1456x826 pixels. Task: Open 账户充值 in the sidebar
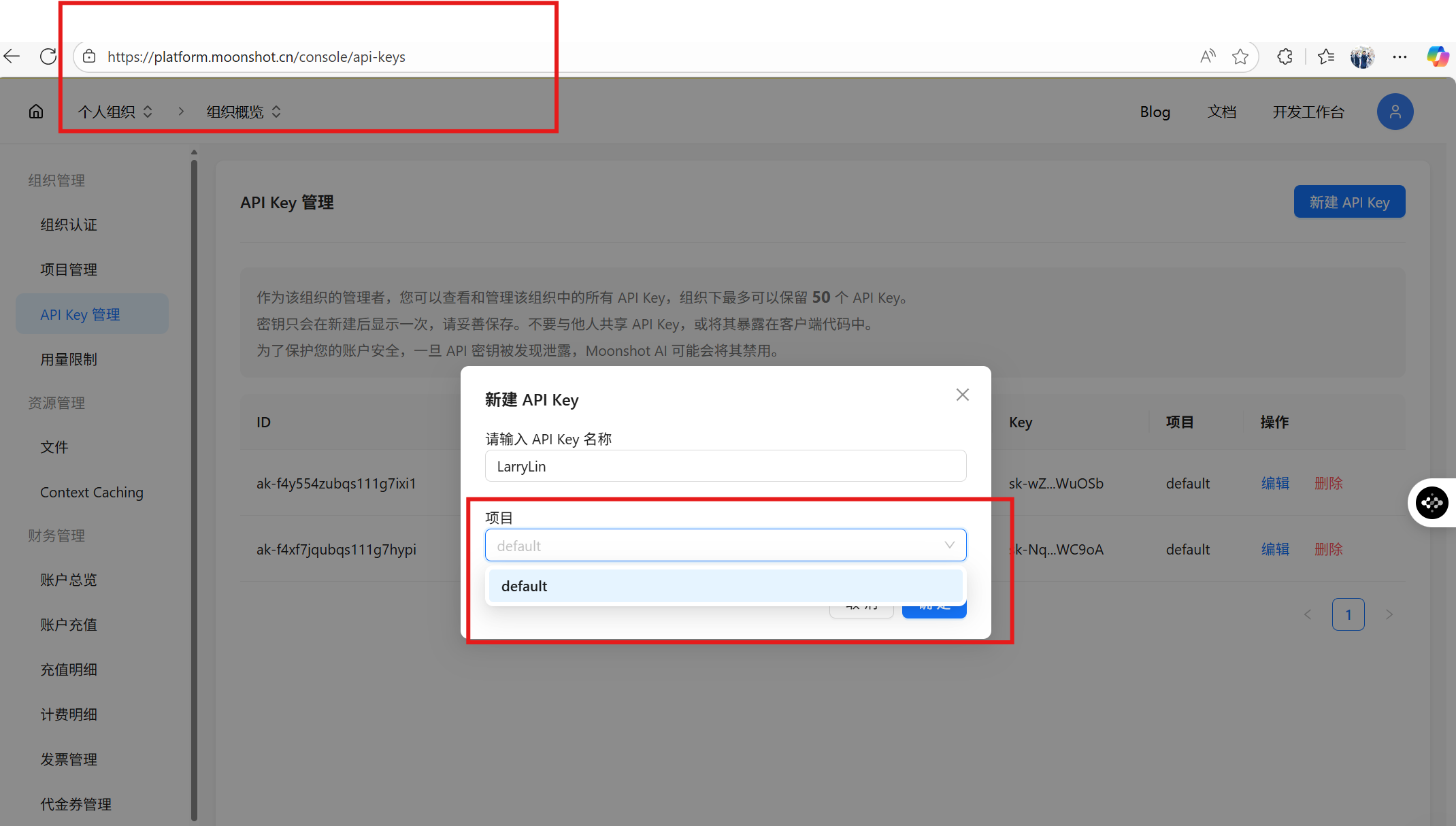point(69,625)
